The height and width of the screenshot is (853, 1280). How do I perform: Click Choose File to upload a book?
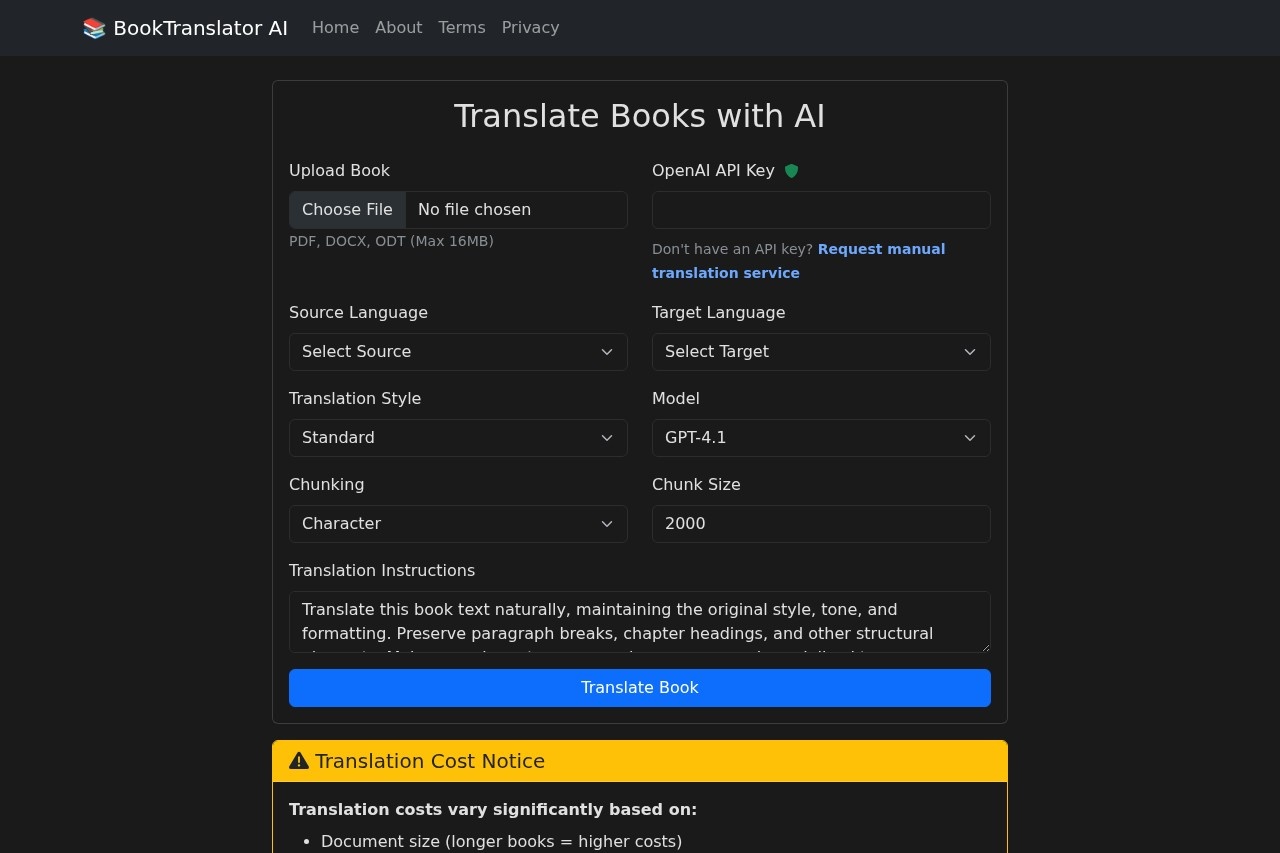click(347, 209)
